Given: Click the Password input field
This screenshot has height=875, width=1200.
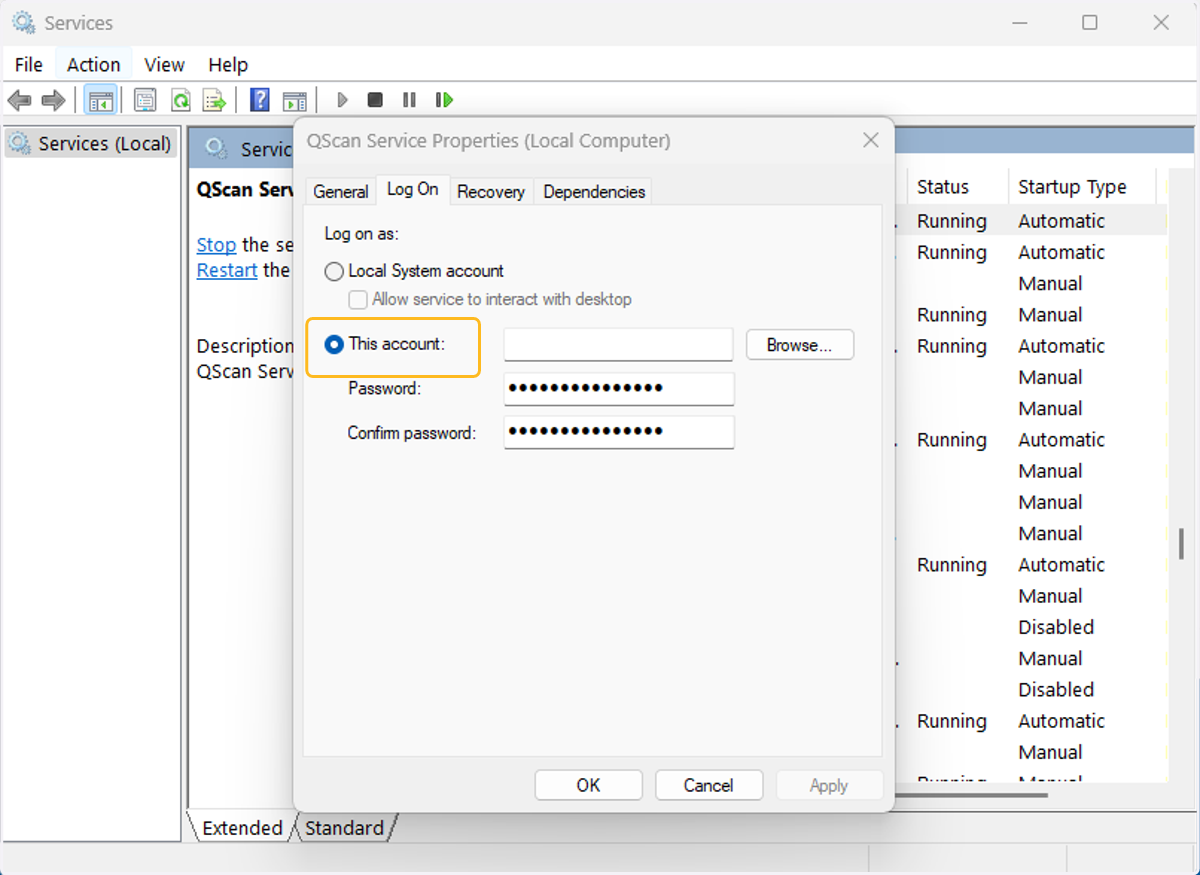Looking at the screenshot, I should coord(619,388).
